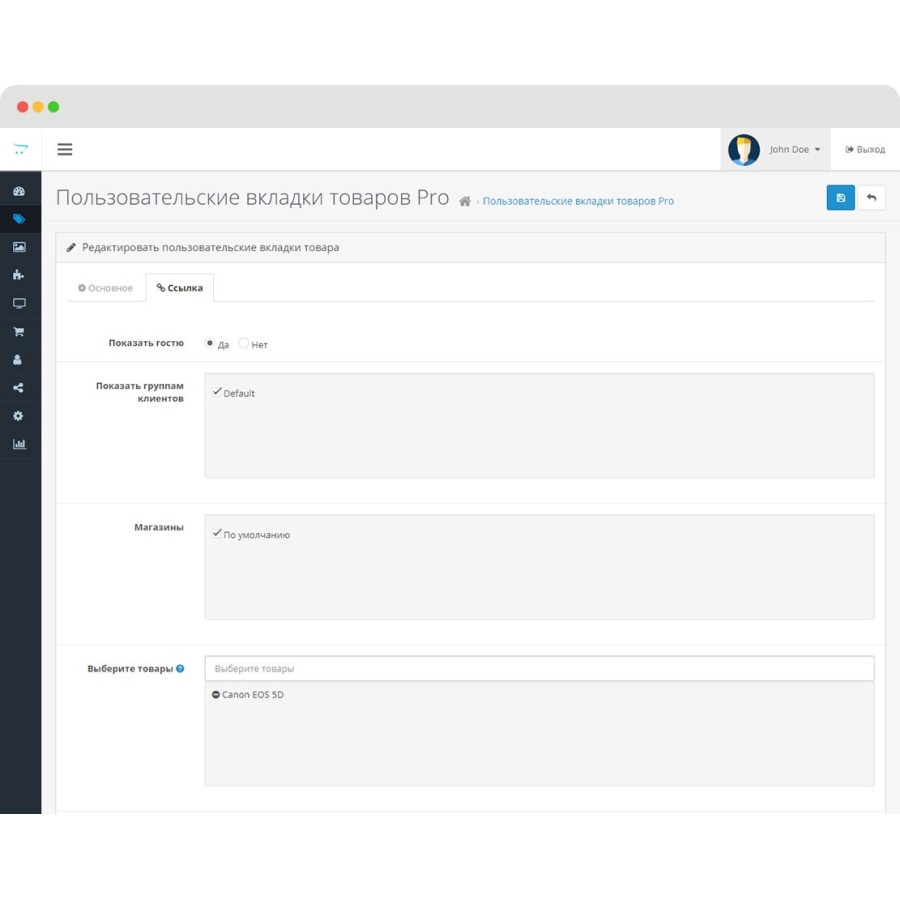
Task: Click the red window close dot
Action: 22,107
